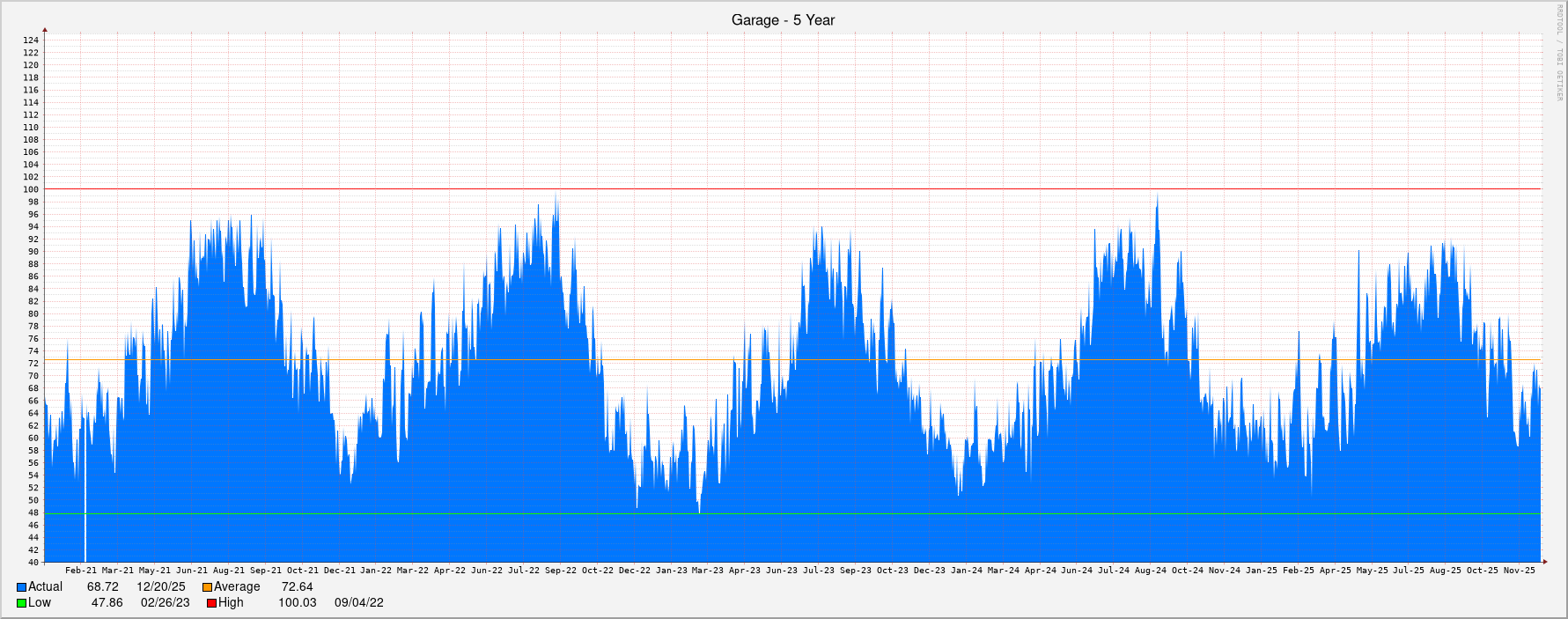Click the red arrow ending the x-axis

click(x=1543, y=562)
